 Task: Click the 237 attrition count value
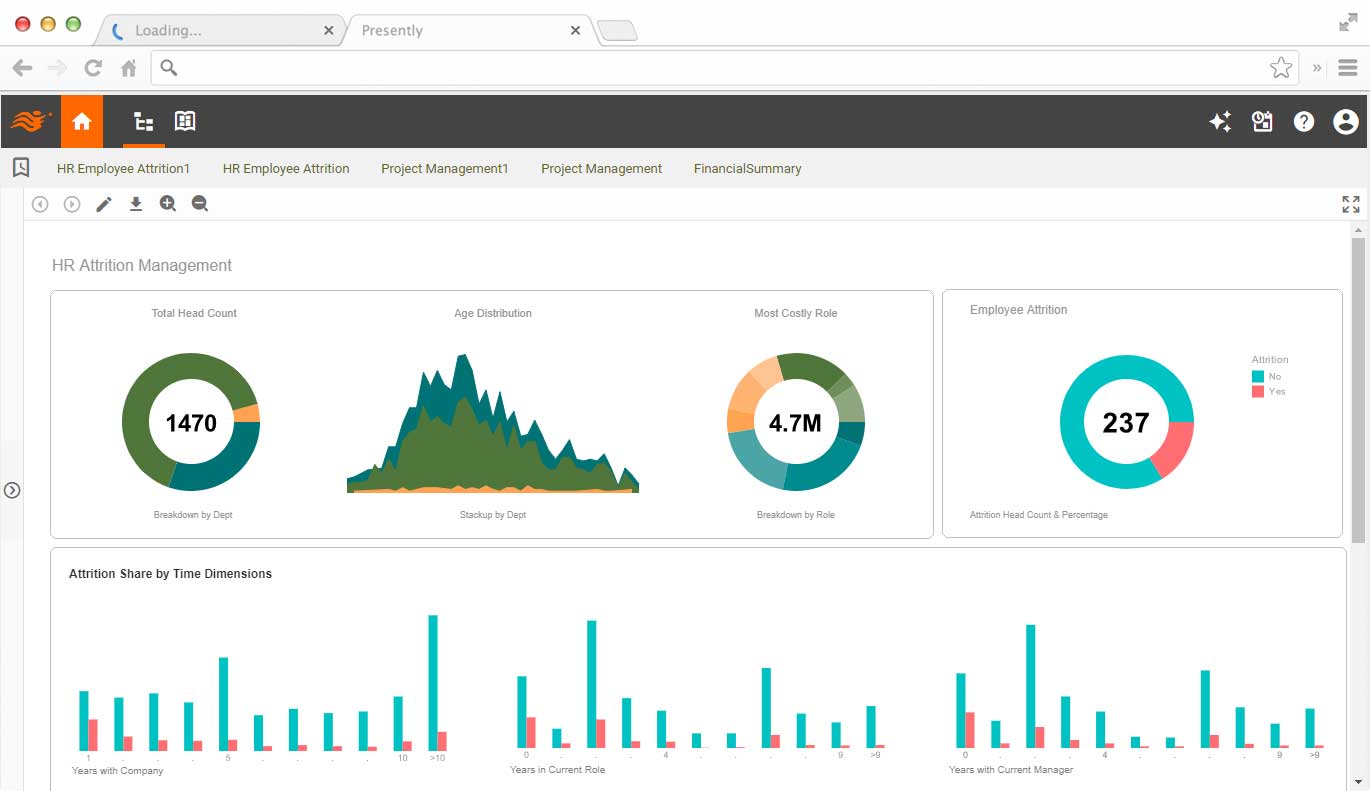pos(1126,423)
